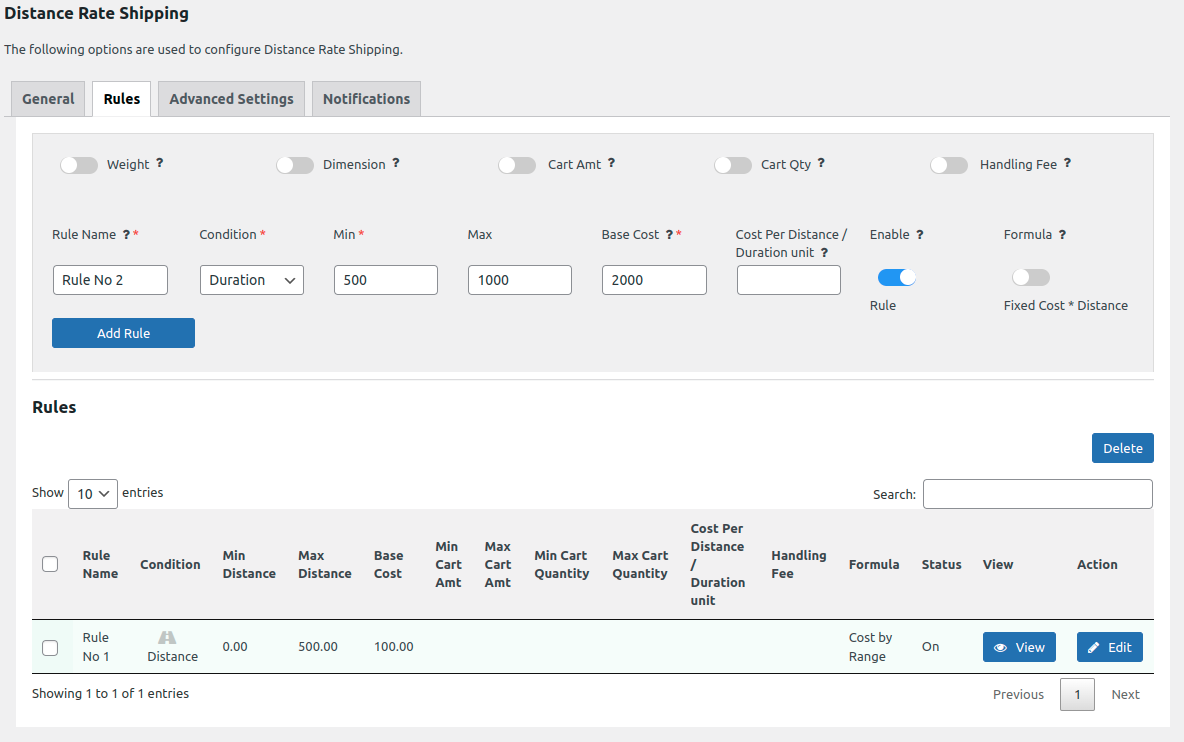The width and height of the screenshot is (1184, 742).
Task: Click the Cart Qty help question mark icon
Action: 821,163
